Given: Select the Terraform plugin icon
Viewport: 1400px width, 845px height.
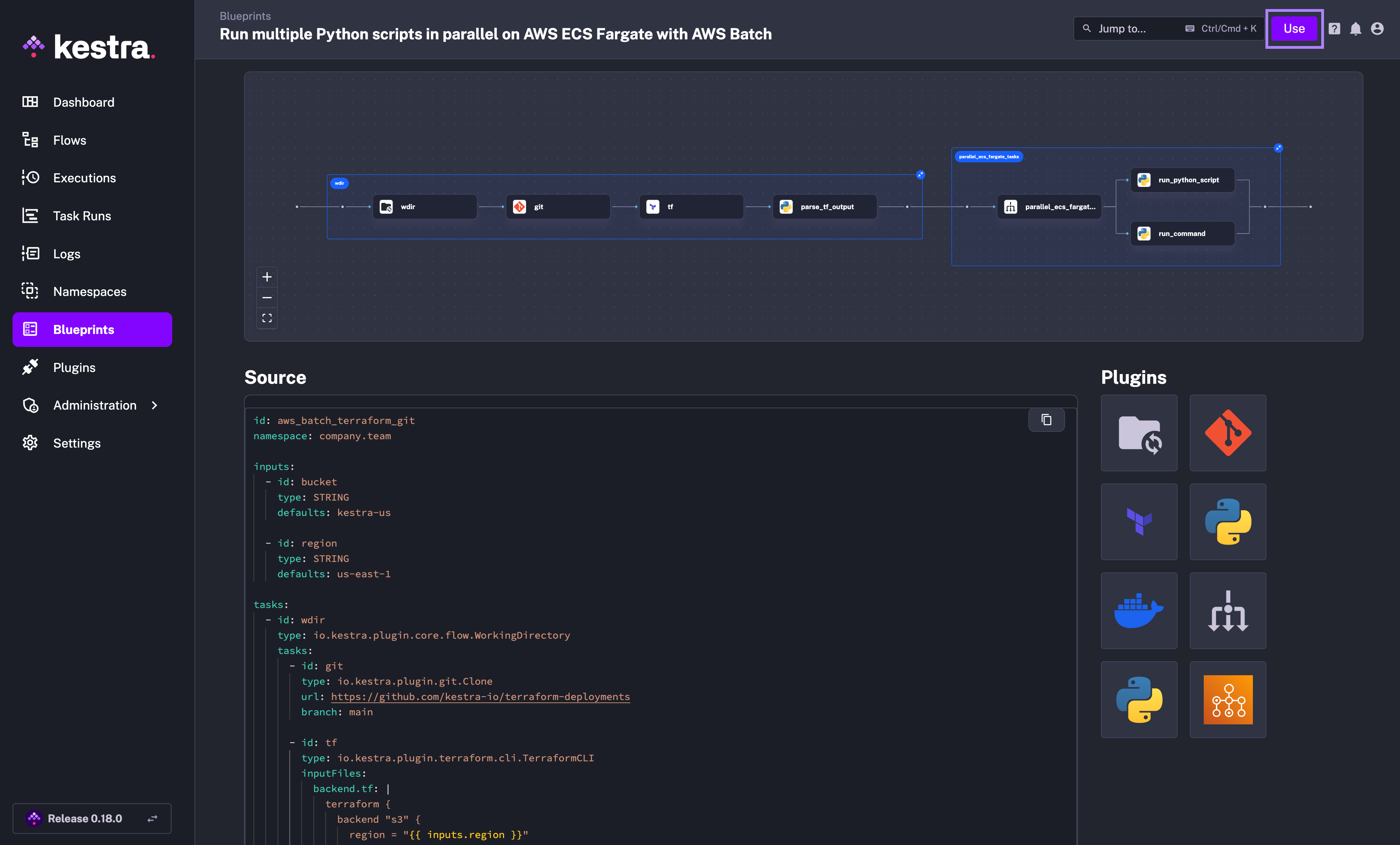Looking at the screenshot, I should 1139,521.
